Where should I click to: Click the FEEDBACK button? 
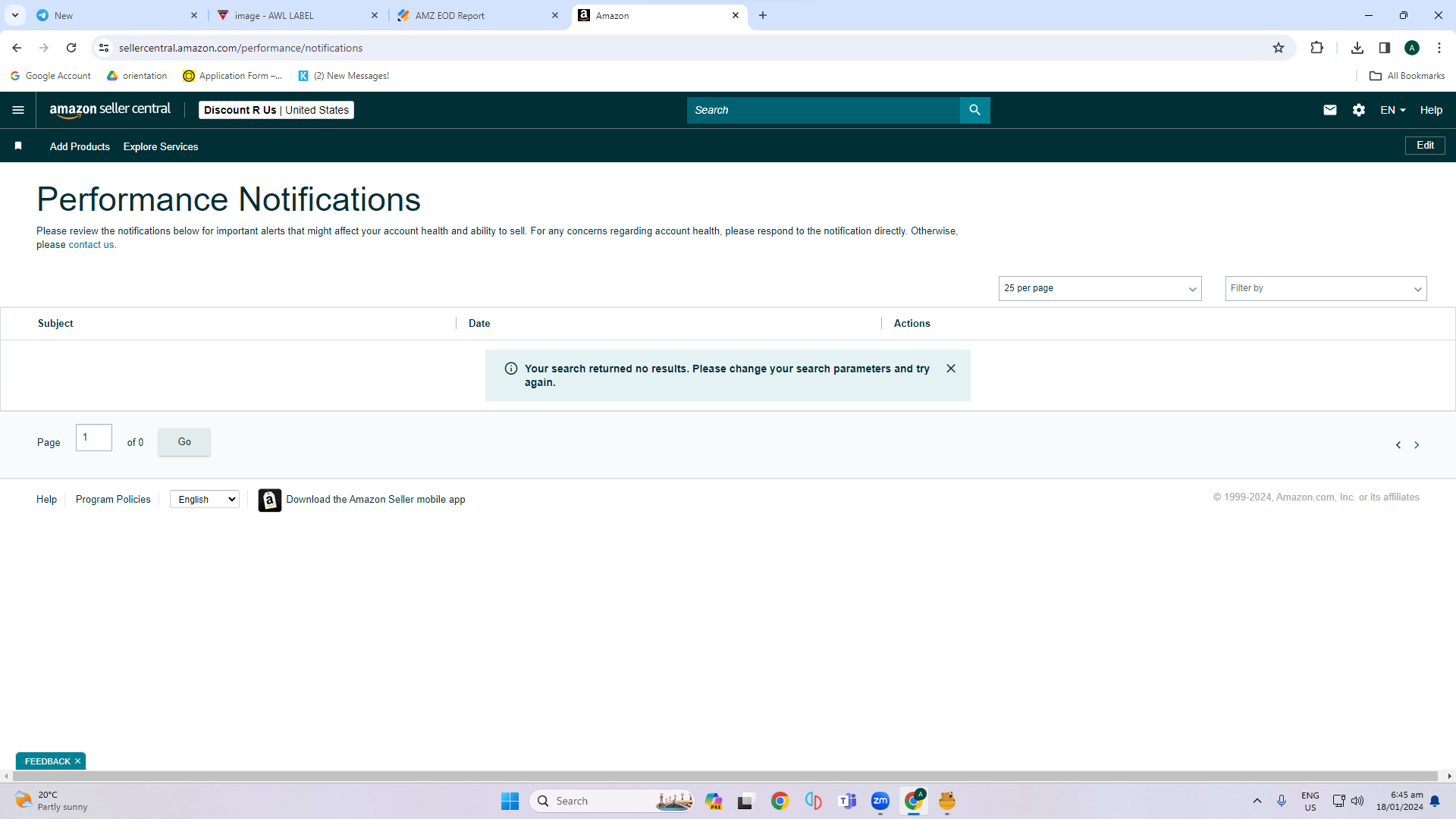click(x=47, y=761)
